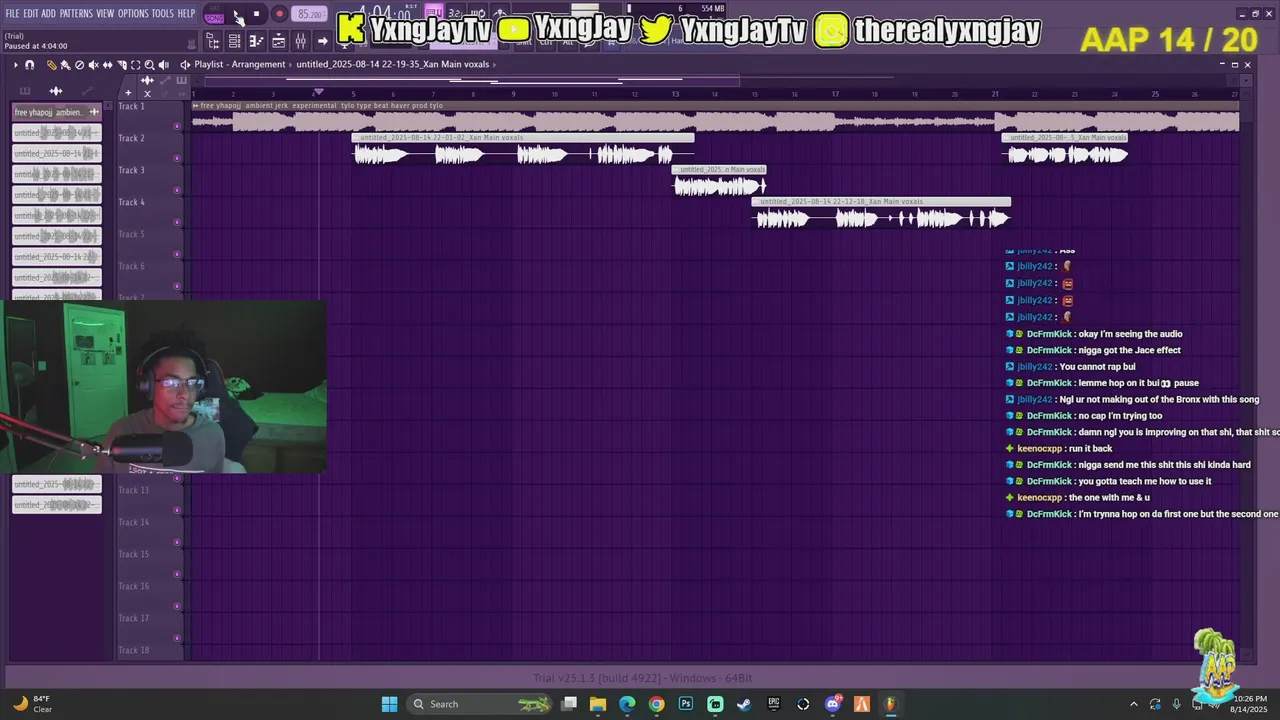Click the Play button
Screen dimensions: 1280x720
coord(236,14)
